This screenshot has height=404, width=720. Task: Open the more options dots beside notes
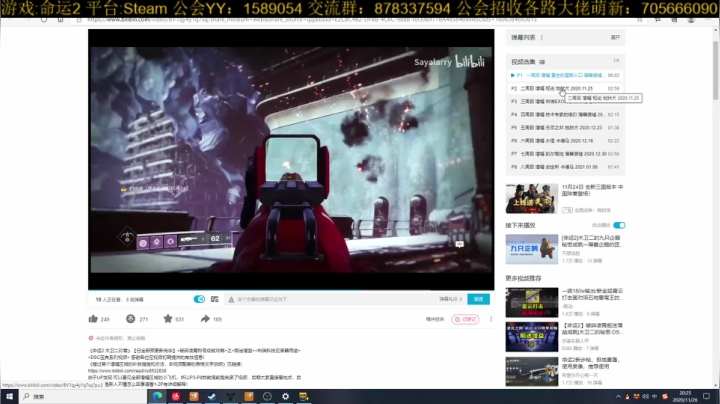coord(491,319)
